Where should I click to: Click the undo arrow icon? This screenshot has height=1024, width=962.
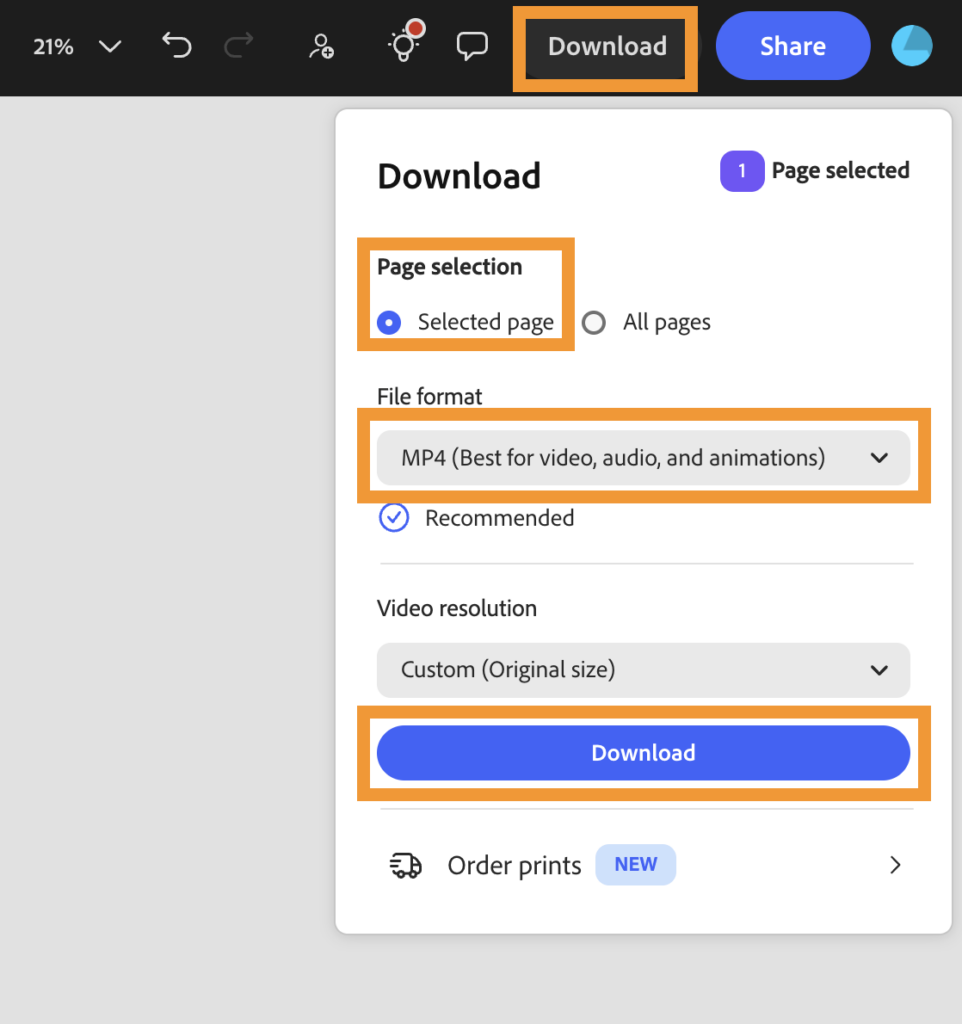tap(177, 46)
